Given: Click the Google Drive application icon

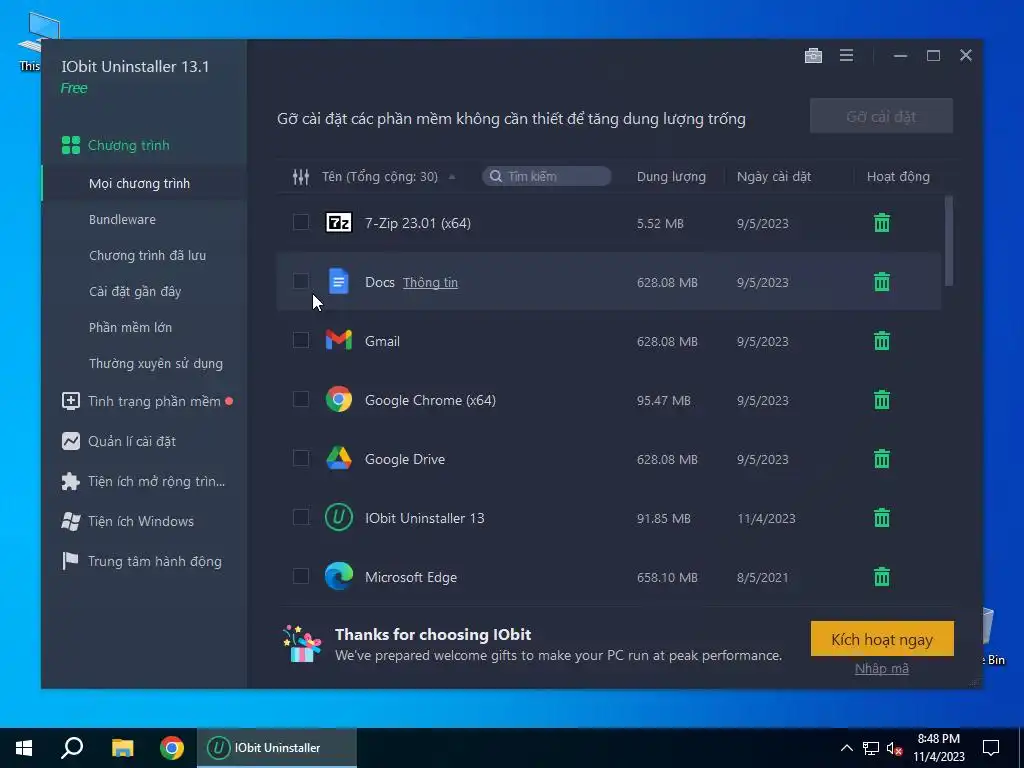Looking at the screenshot, I should 339,458.
